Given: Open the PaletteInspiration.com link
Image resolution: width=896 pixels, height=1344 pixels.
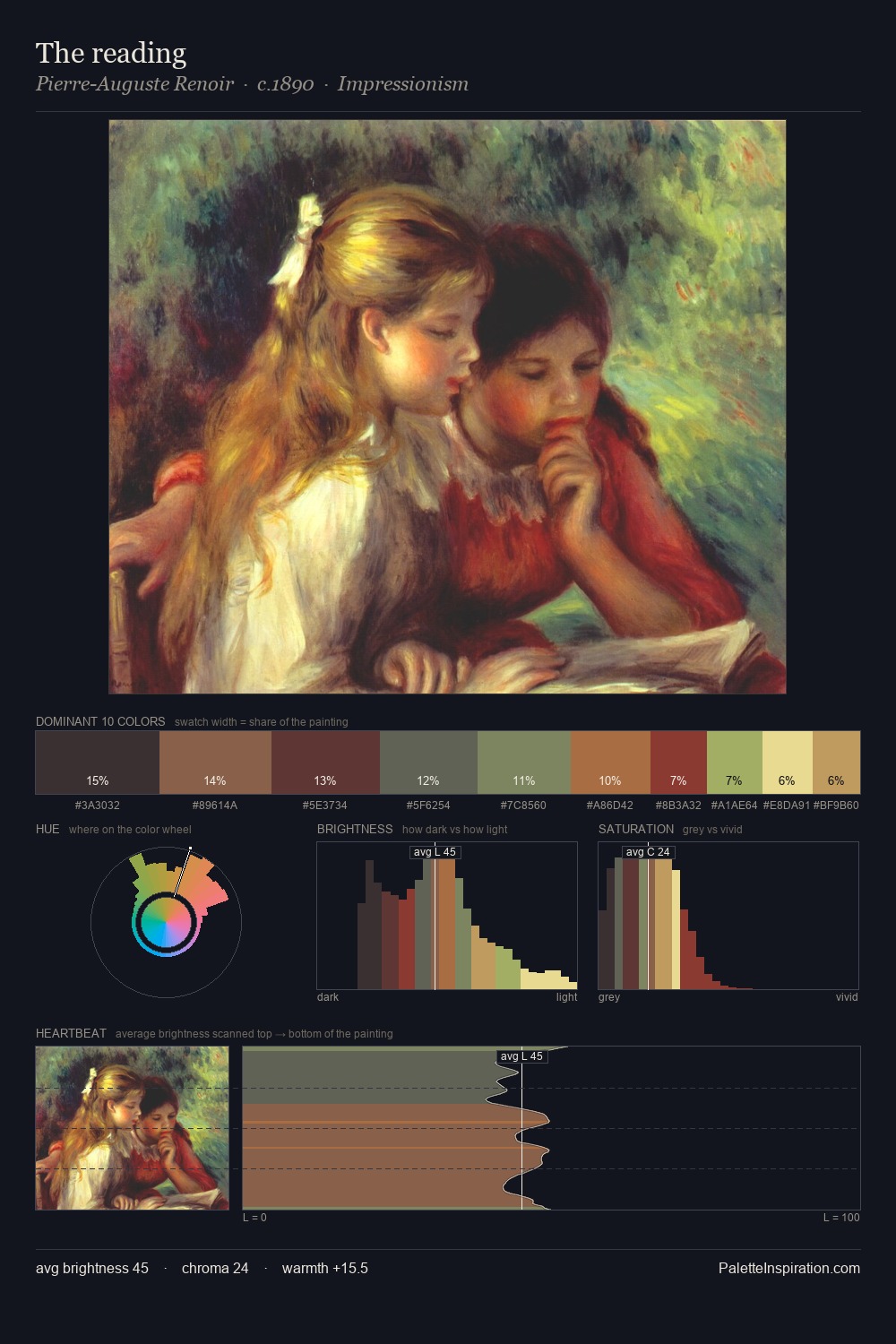Looking at the screenshot, I should coord(789,1268).
